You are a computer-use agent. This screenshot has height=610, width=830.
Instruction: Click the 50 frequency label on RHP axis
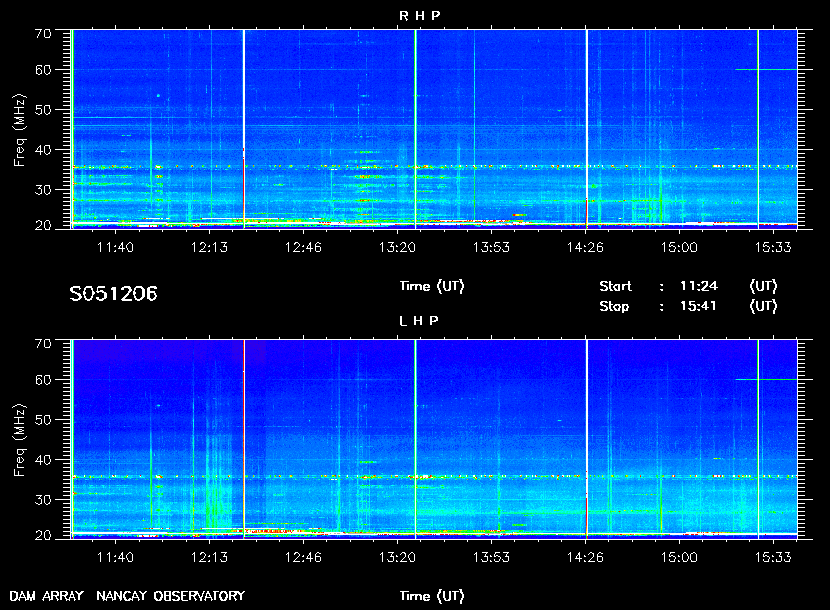43,110
